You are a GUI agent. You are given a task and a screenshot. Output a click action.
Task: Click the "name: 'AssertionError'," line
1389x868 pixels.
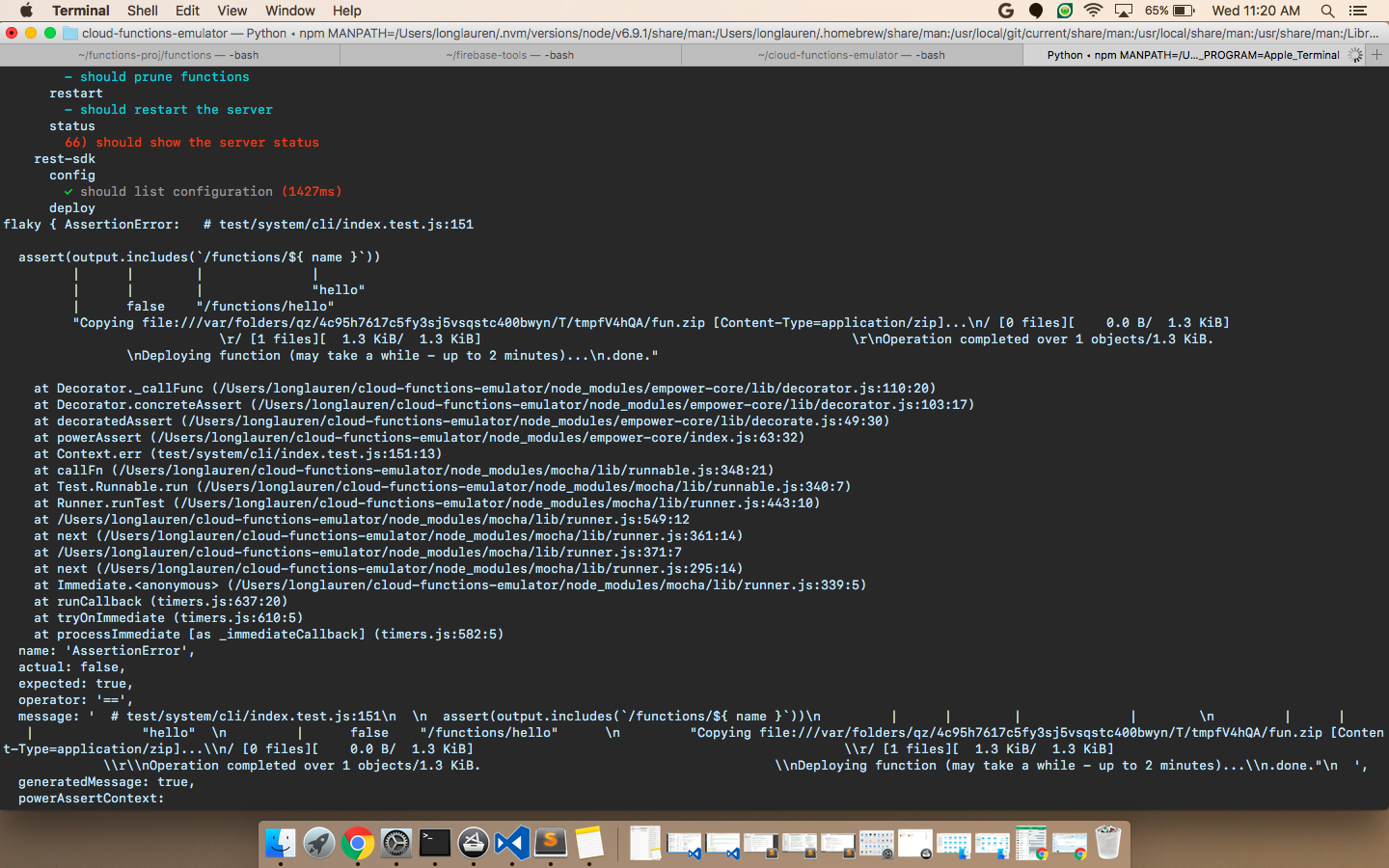pyautogui.click(x=107, y=650)
